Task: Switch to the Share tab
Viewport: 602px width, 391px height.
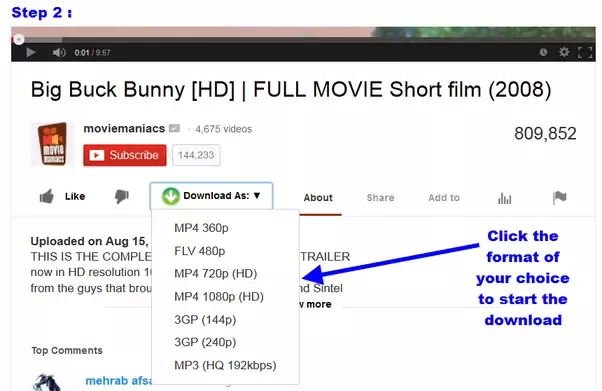Action: point(380,198)
